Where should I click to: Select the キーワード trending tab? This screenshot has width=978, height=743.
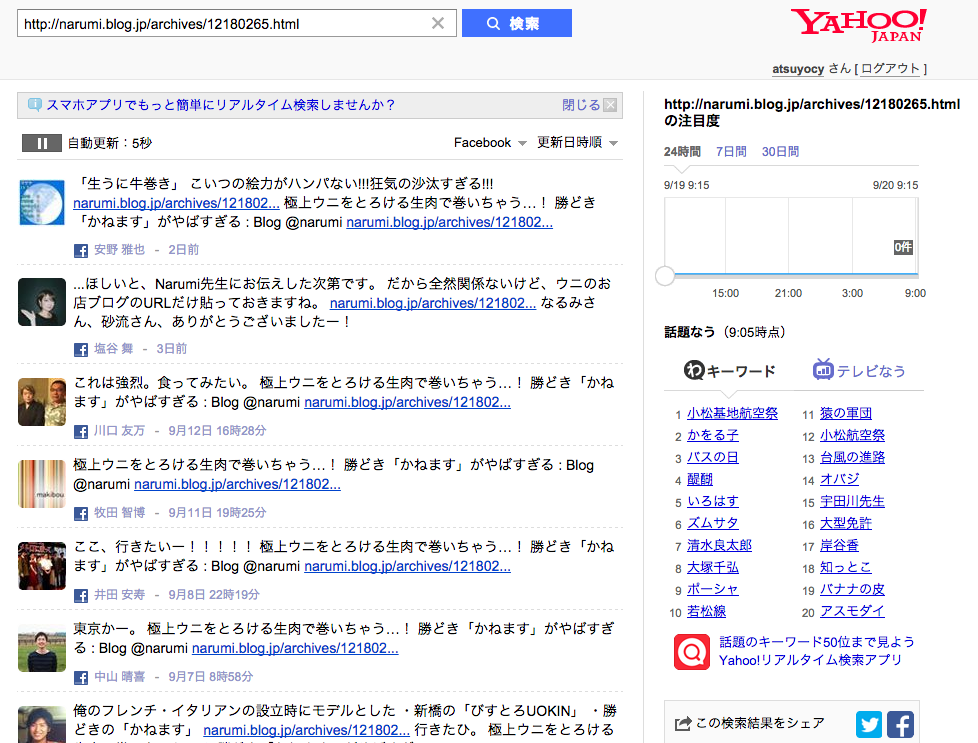(x=729, y=371)
